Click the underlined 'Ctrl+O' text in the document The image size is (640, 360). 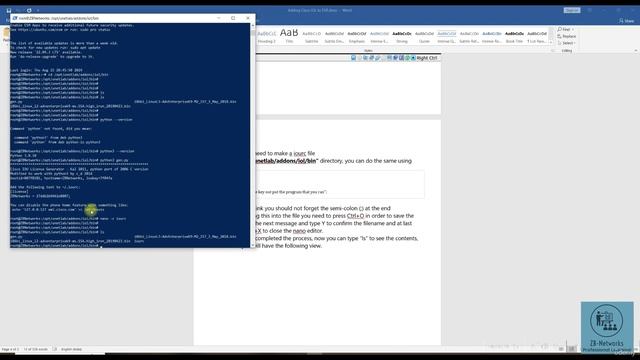(355, 216)
